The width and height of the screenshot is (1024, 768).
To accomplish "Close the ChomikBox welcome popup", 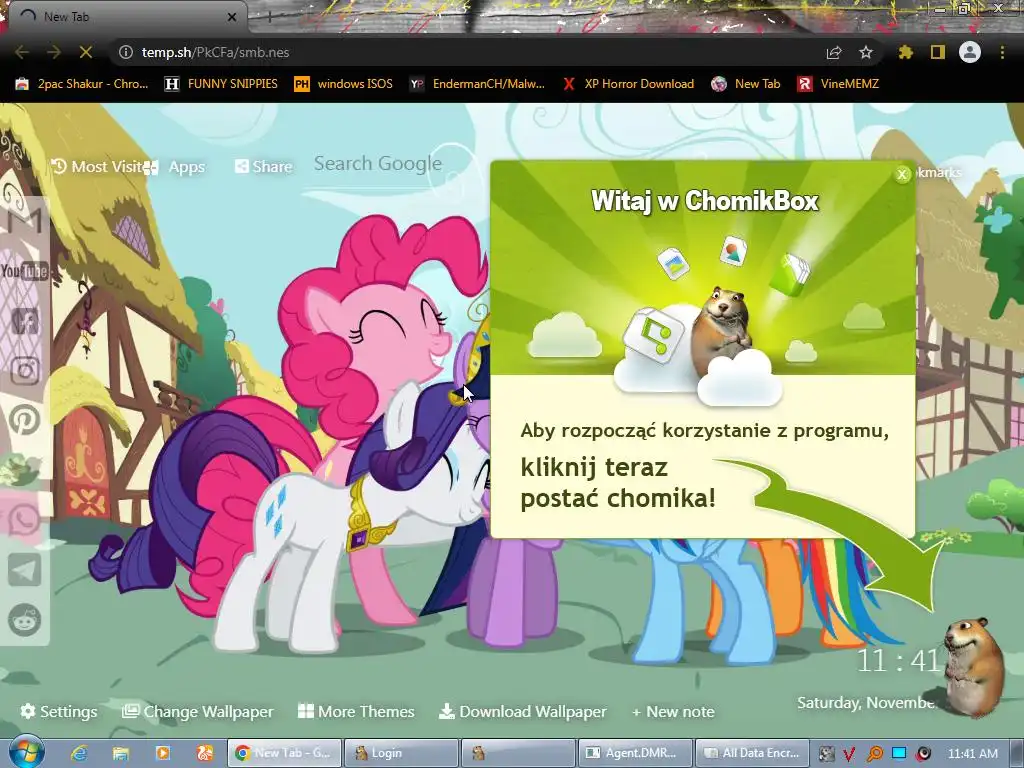I will [902, 174].
